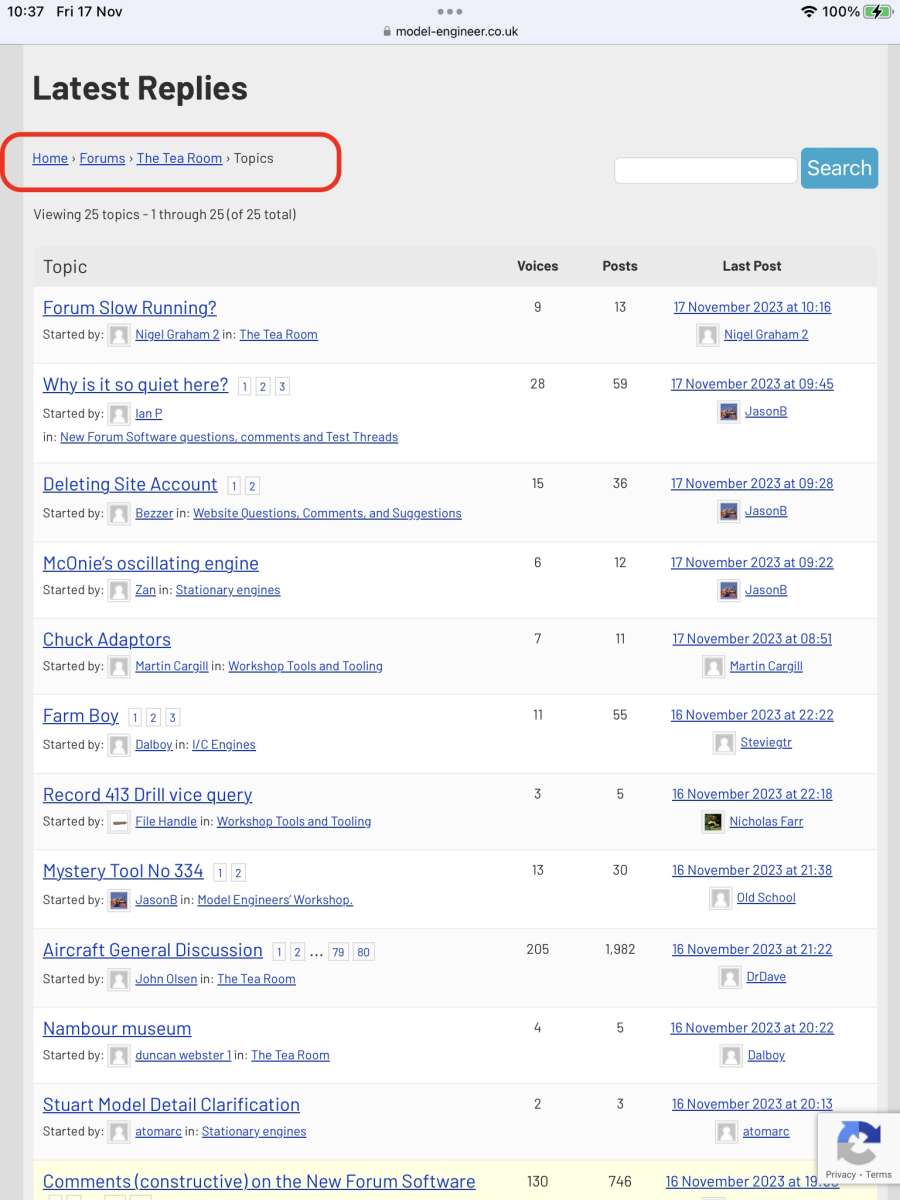Click Old School's avatar thumbnail
Screen dimensions: 900x1200
pyautogui.click(x=720, y=898)
